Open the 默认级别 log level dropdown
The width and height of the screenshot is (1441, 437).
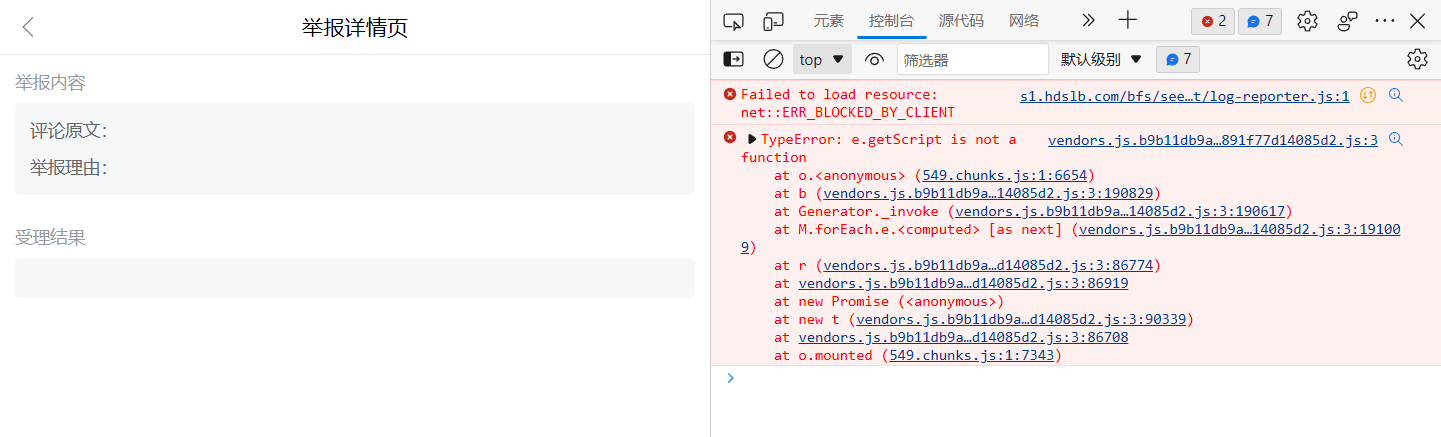point(1101,59)
